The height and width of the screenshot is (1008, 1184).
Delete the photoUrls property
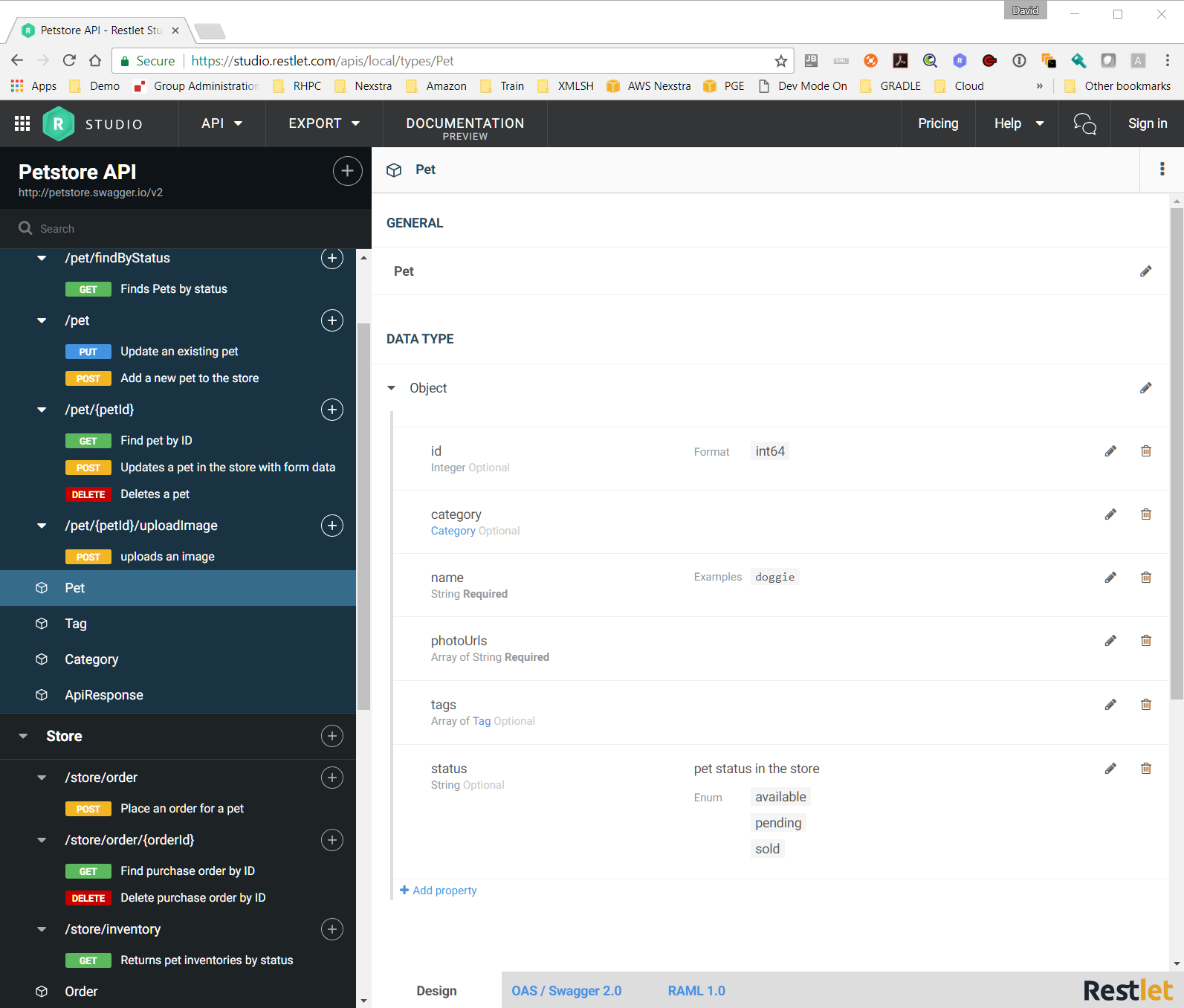(x=1146, y=641)
